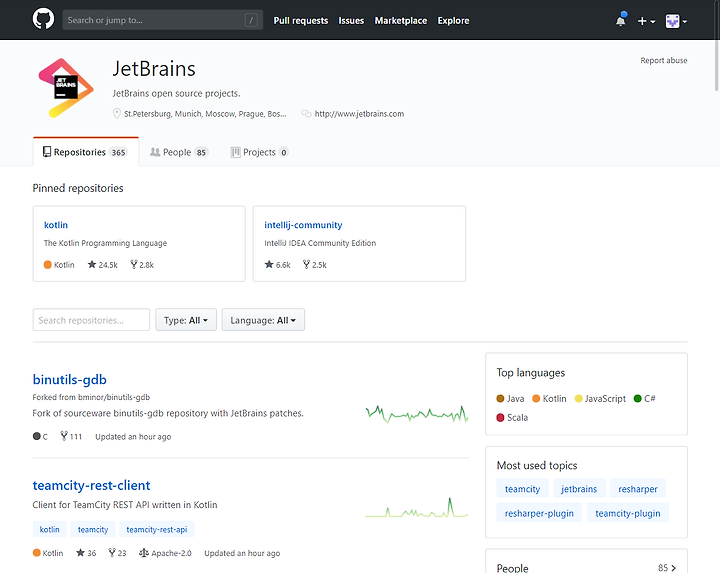
Task: Click the Report abuse link
Action: [x=664, y=60]
